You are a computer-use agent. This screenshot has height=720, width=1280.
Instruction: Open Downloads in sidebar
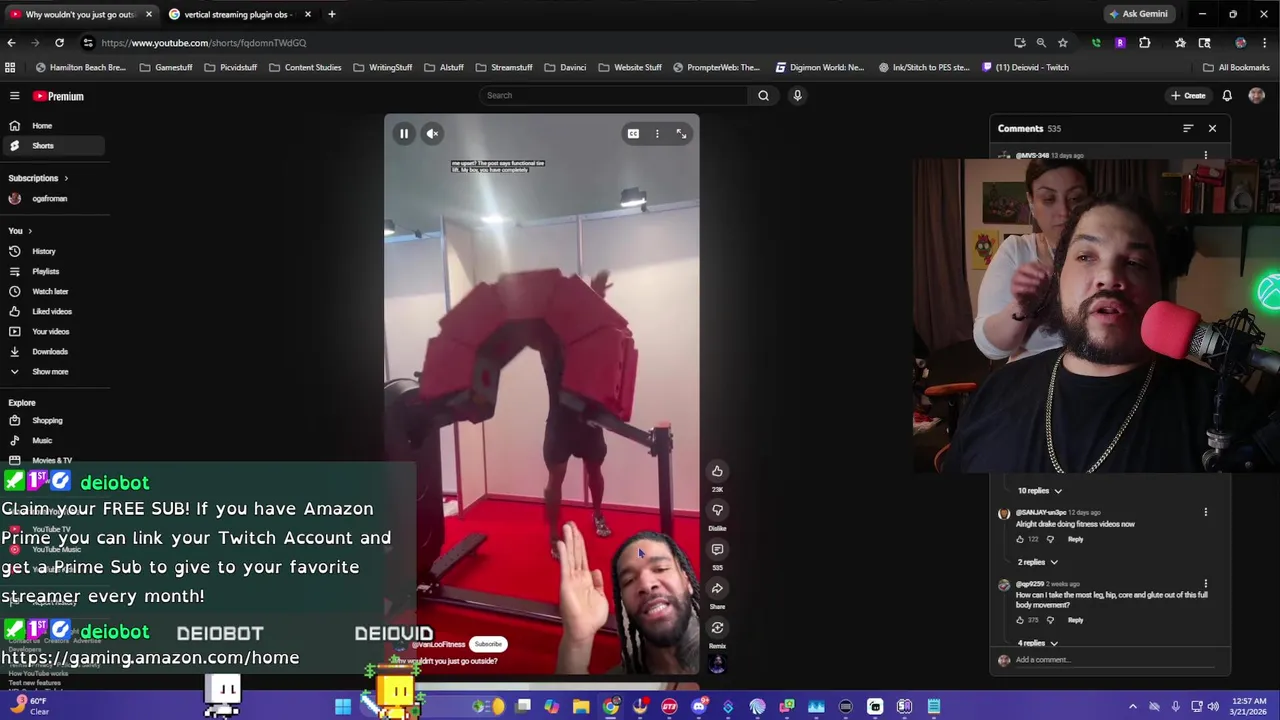[52, 351]
